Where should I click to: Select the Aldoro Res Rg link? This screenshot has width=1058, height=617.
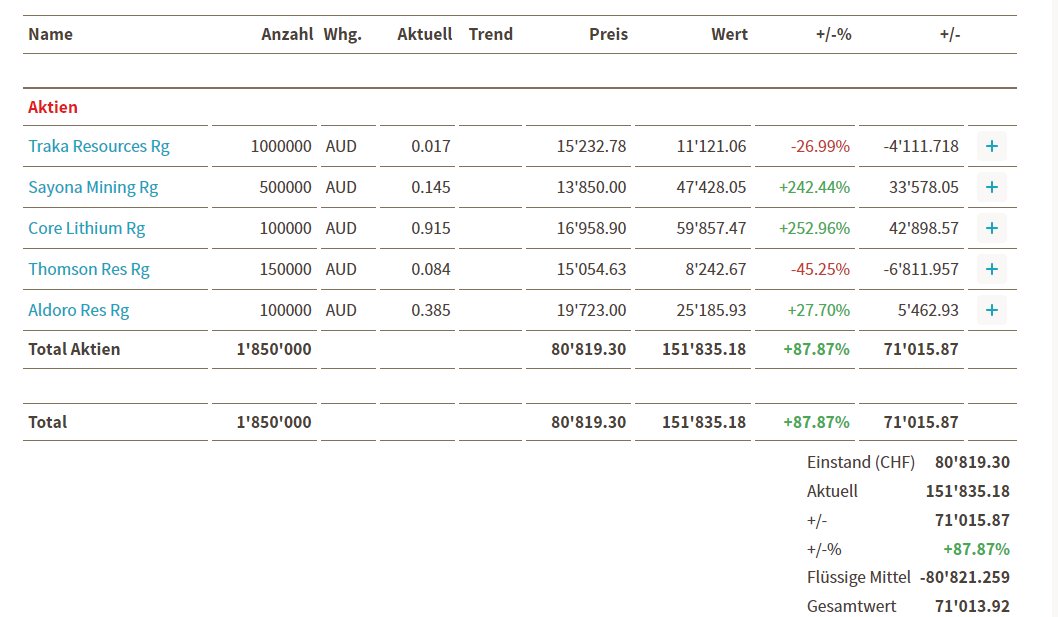[x=79, y=310]
